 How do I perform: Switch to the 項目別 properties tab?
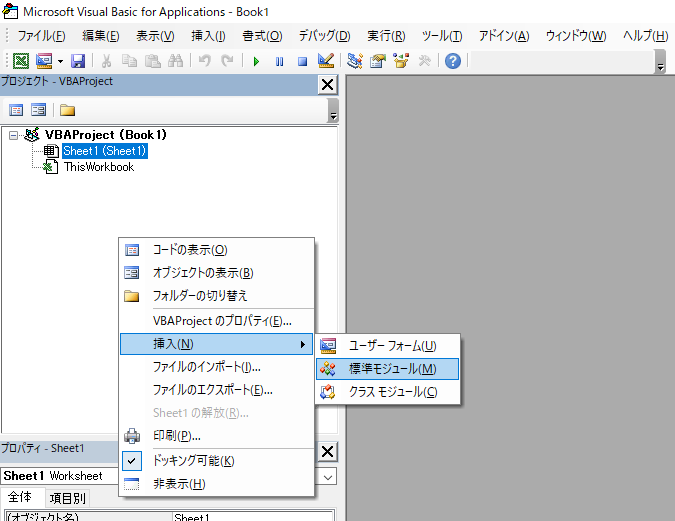68,498
